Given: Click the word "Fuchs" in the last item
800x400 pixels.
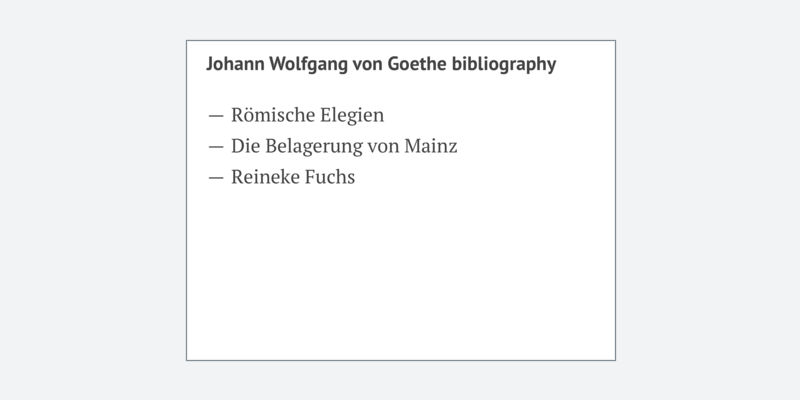Looking at the screenshot, I should 330,177.
